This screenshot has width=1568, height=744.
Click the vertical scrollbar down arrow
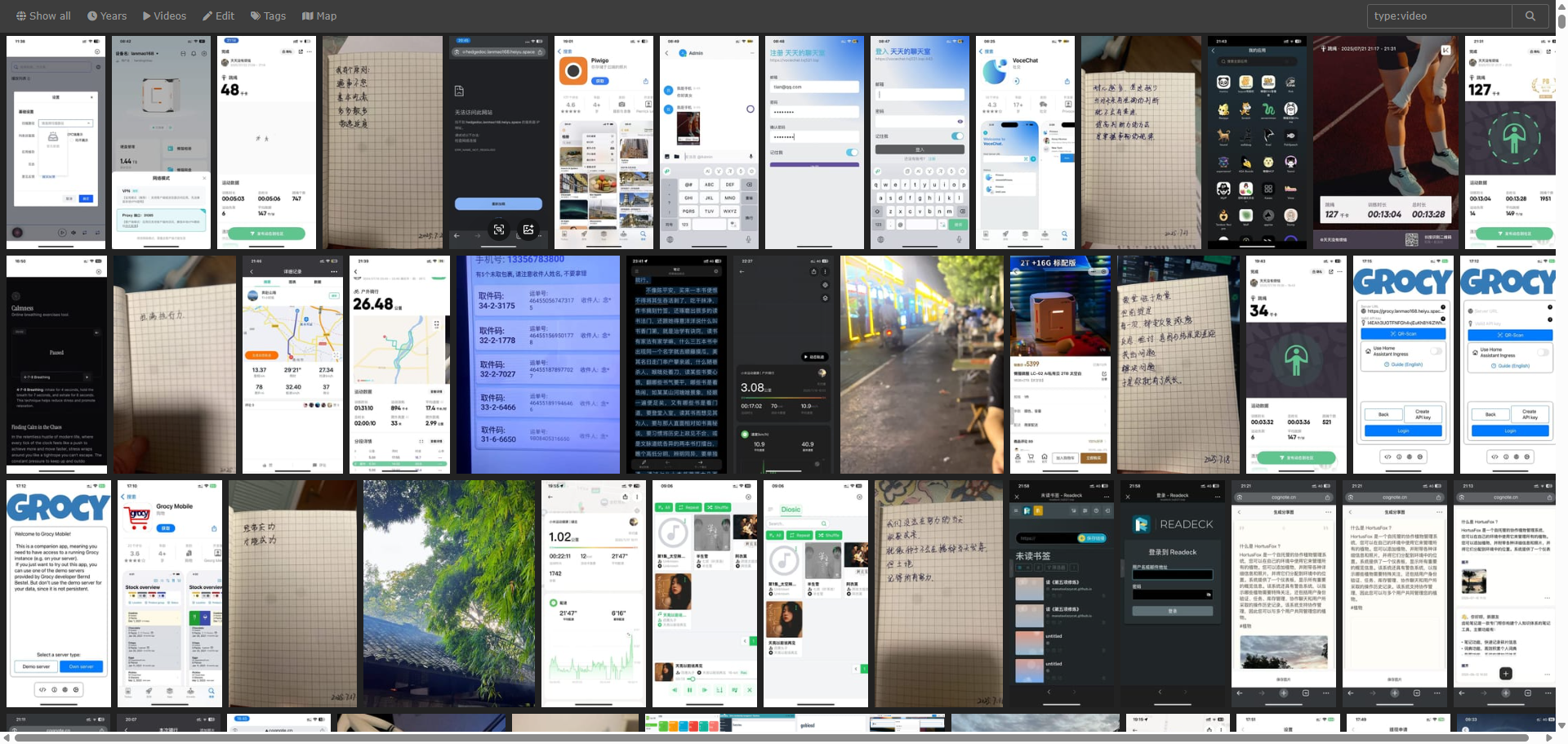pyautogui.click(x=1562, y=725)
